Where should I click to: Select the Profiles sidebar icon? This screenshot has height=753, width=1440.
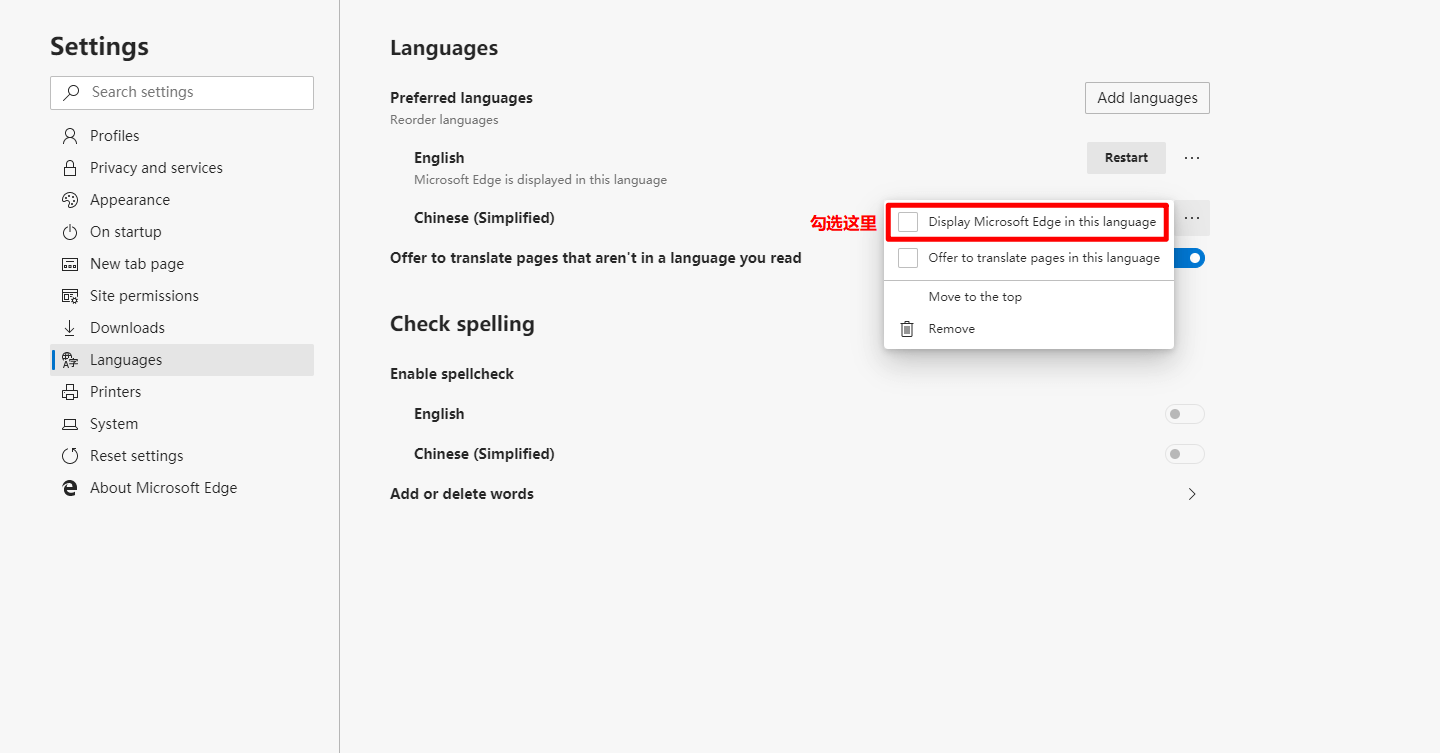click(x=69, y=135)
